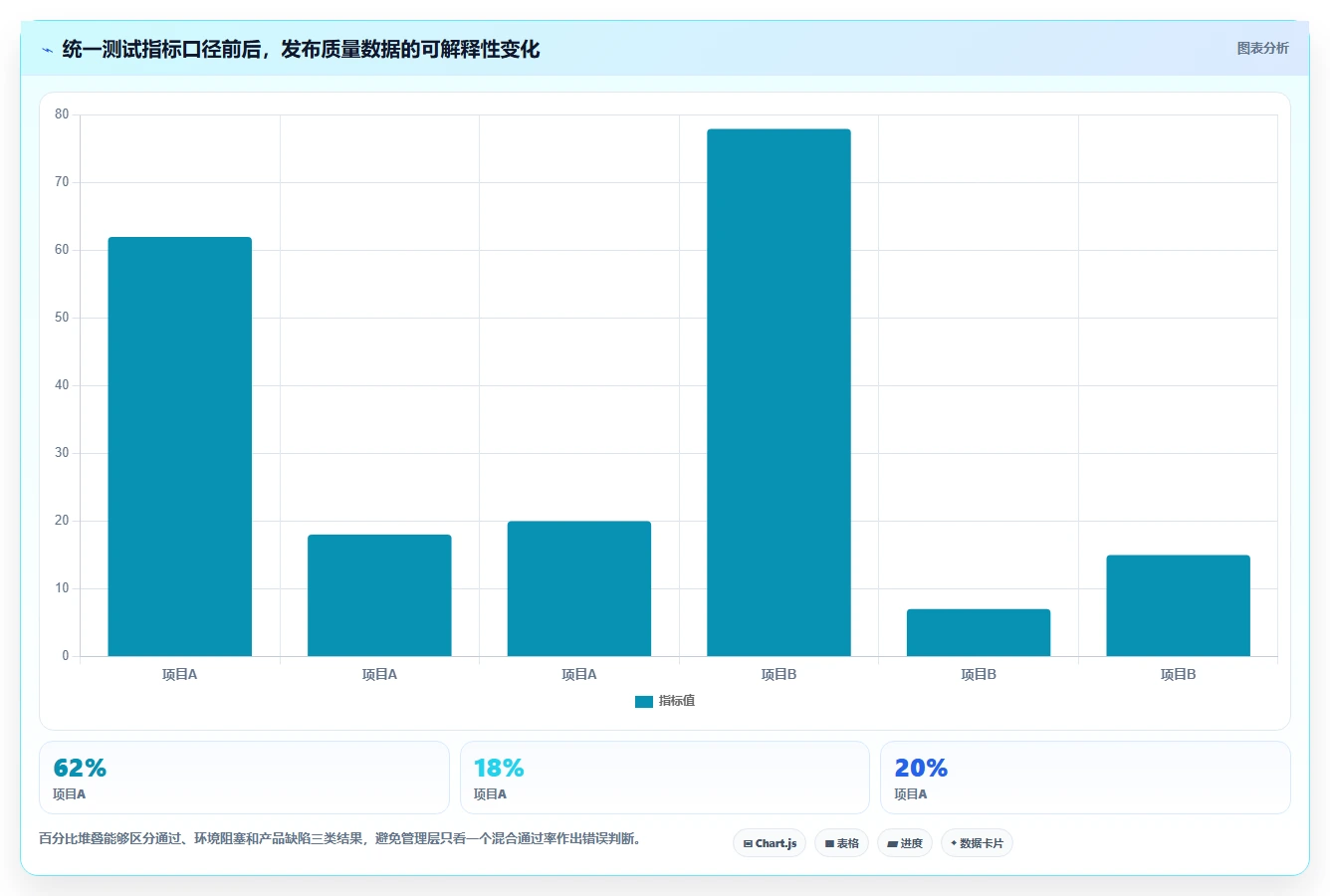Click the 进度 tag icon
The width and height of the screenshot is (1330, 896).
(x=892, y=843)
